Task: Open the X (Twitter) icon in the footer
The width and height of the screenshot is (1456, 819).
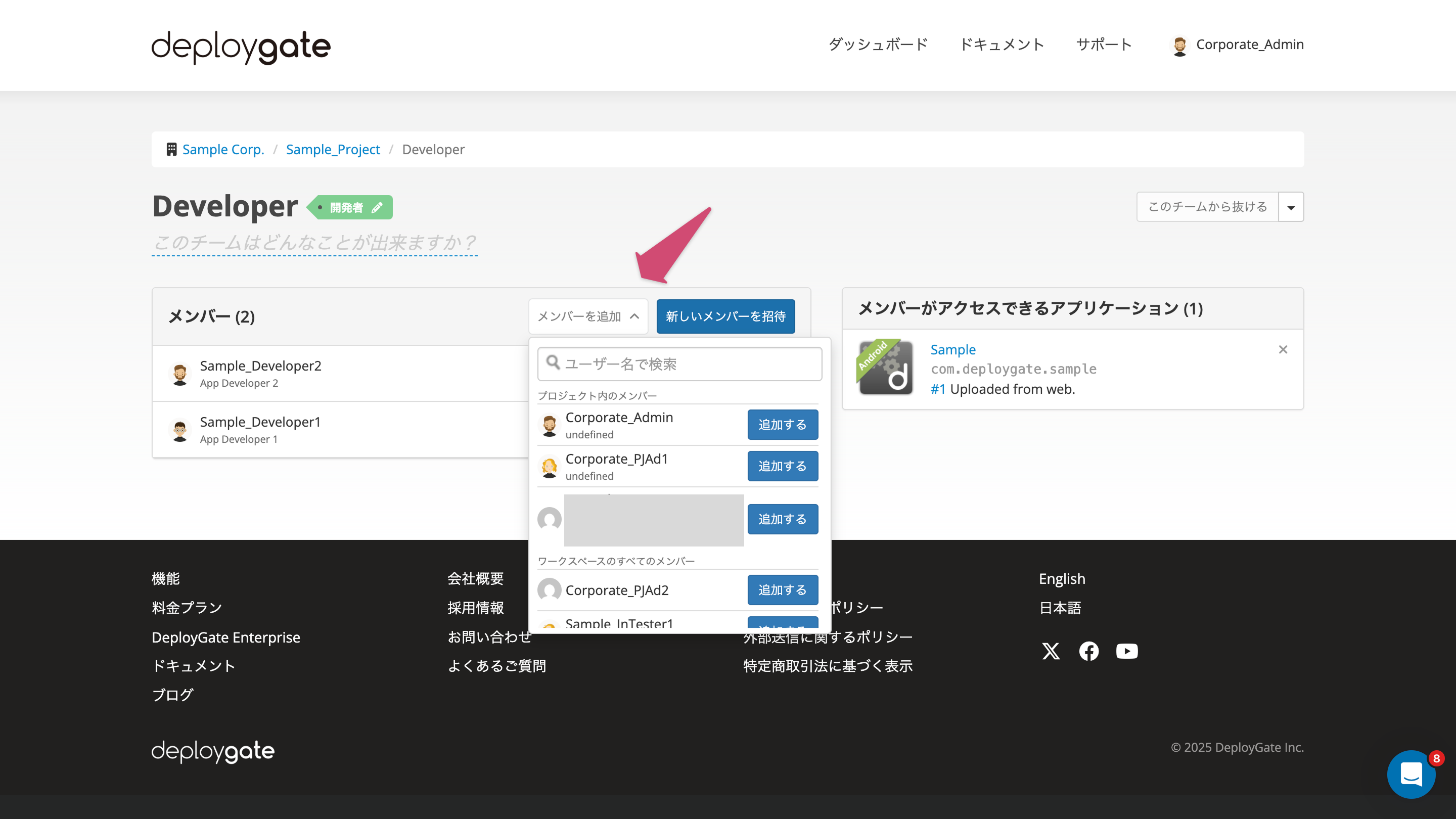Action: [1050, 651]
